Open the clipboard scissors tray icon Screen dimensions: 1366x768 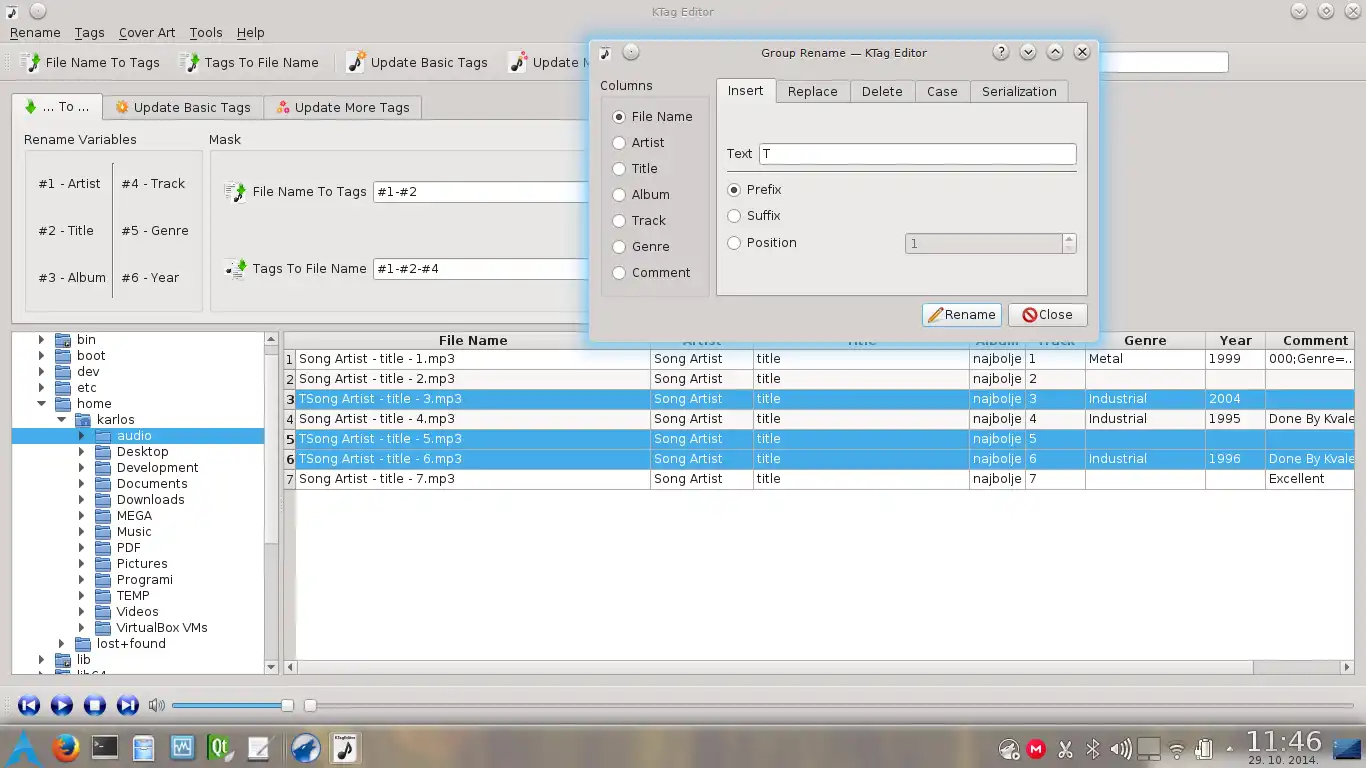click(x=1065, y=748)
